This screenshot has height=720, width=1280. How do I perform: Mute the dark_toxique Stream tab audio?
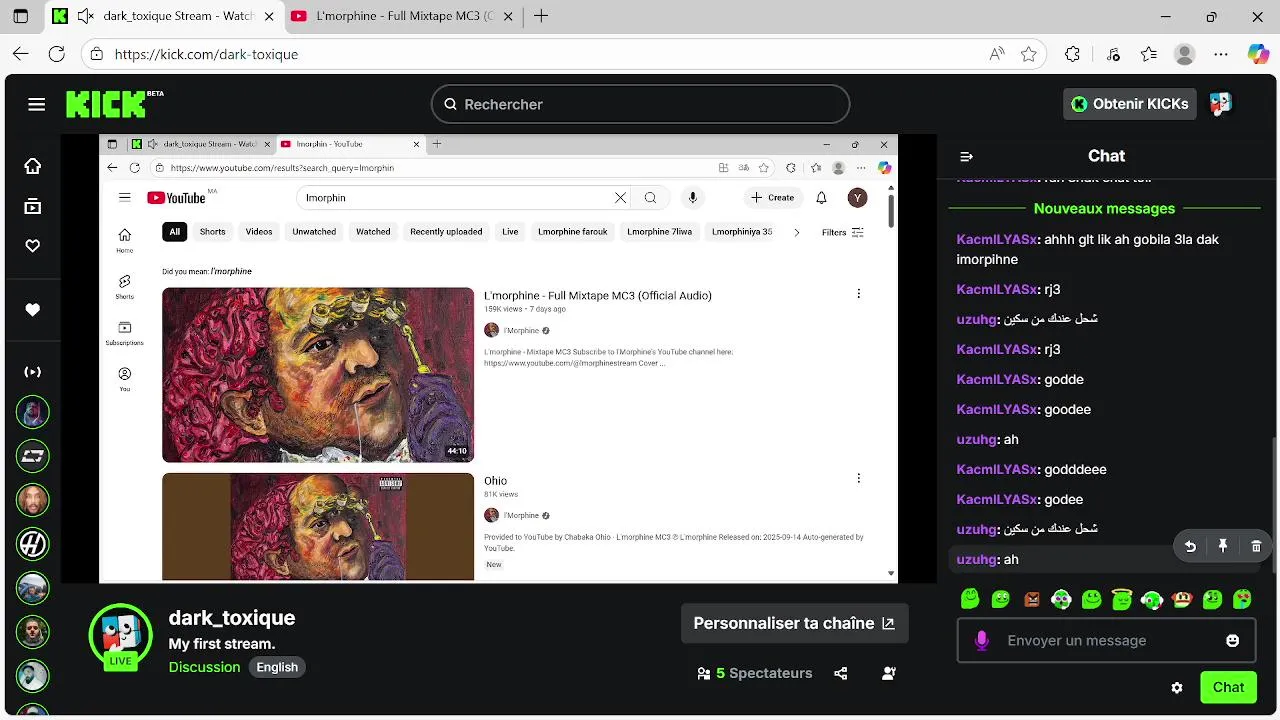click(x=86, y=16)
